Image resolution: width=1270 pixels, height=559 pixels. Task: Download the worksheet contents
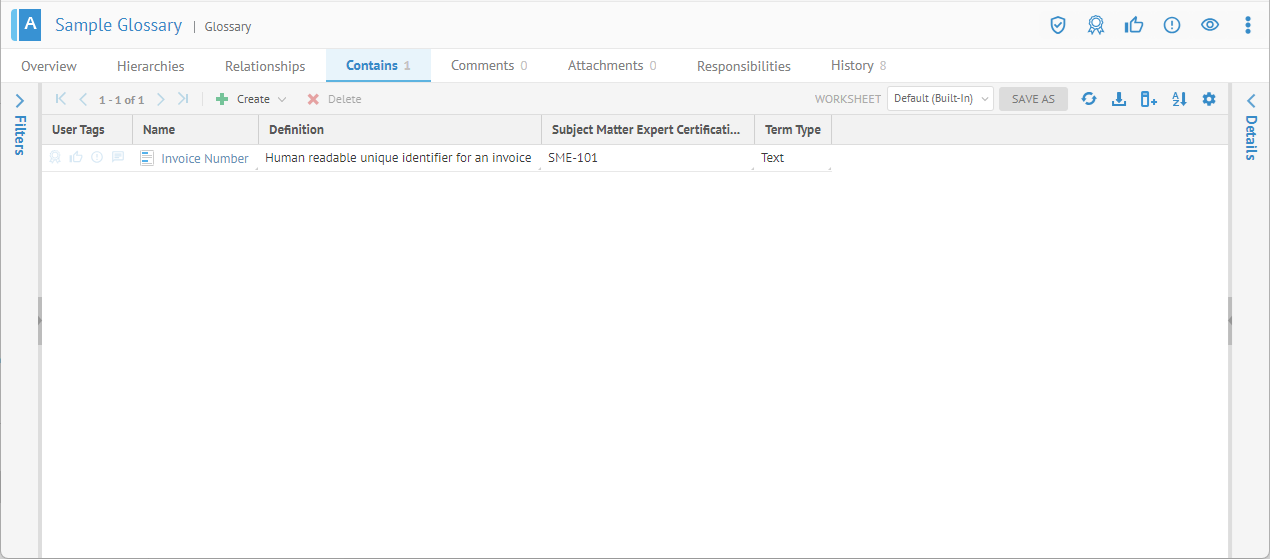(x=1119, y=99)
